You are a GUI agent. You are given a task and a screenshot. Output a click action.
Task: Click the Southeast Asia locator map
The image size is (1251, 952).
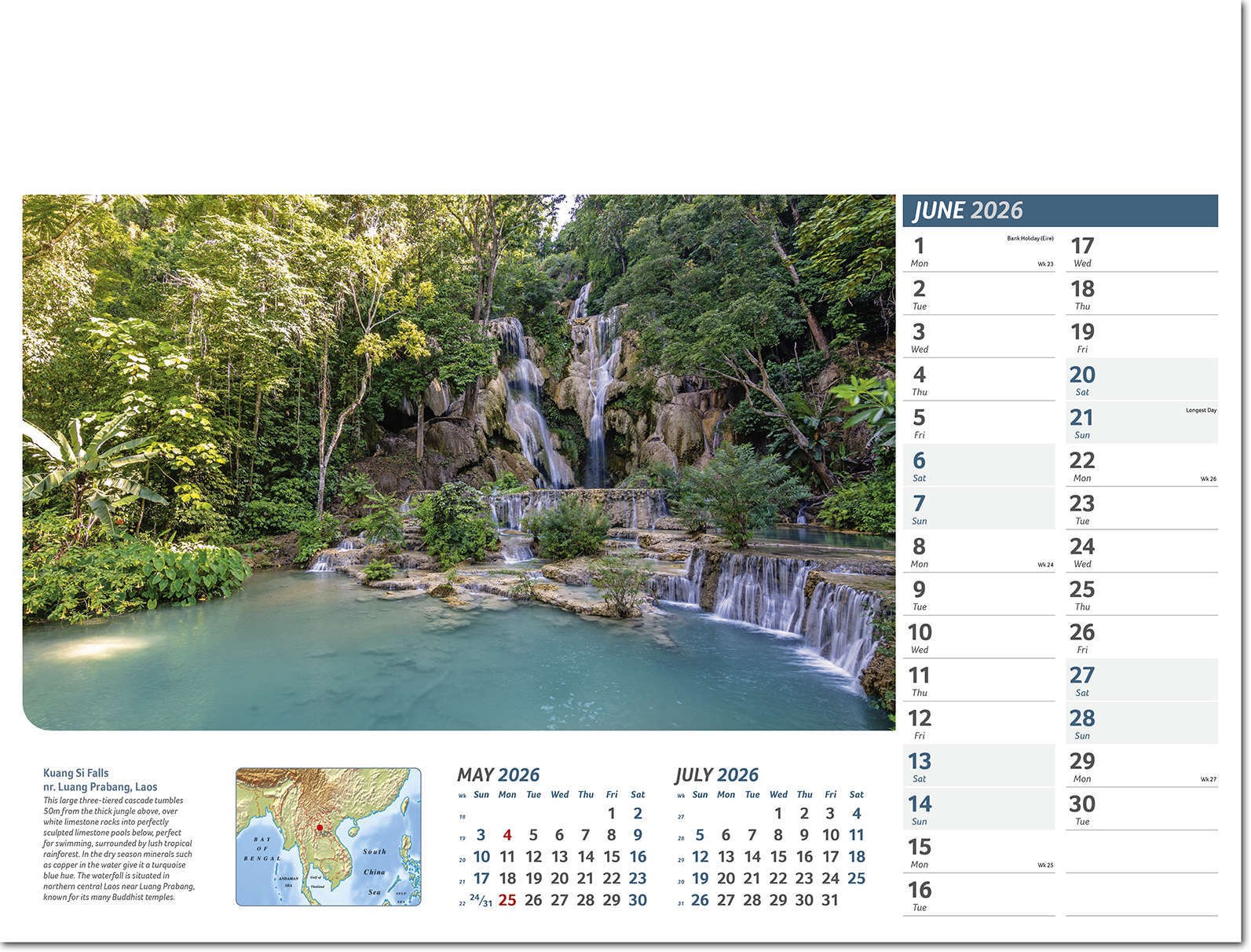click(x=328, y=837)
